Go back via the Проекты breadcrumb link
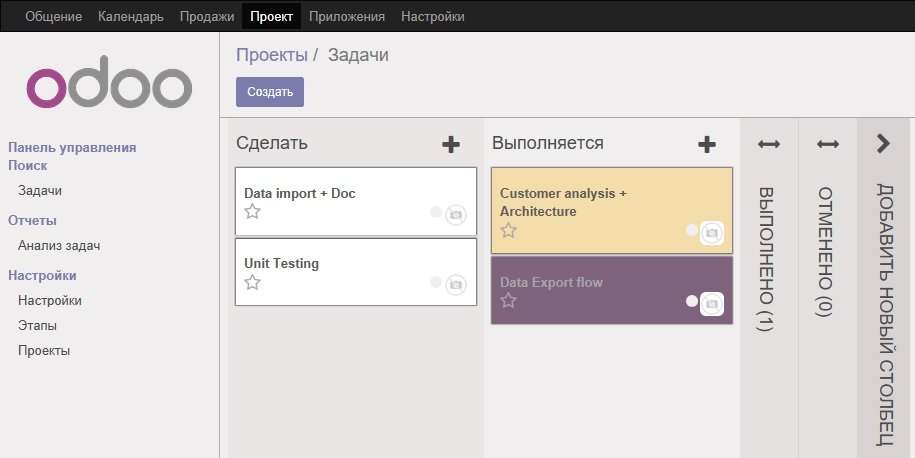This screenshot has height=458, width=915. [271, 55]
